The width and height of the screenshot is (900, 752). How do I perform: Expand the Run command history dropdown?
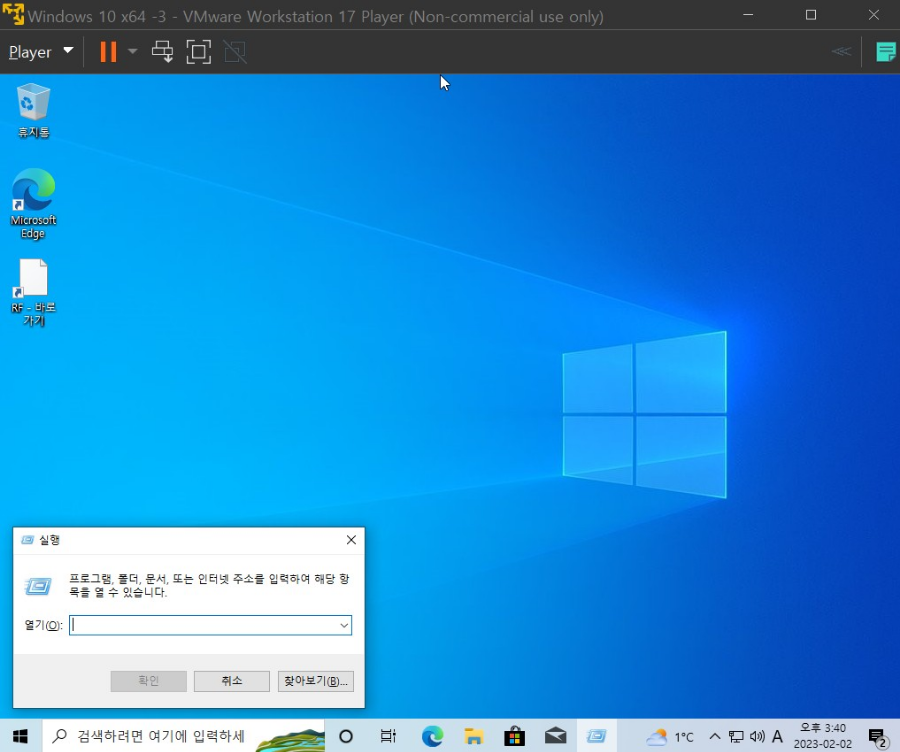pos(344,625)
